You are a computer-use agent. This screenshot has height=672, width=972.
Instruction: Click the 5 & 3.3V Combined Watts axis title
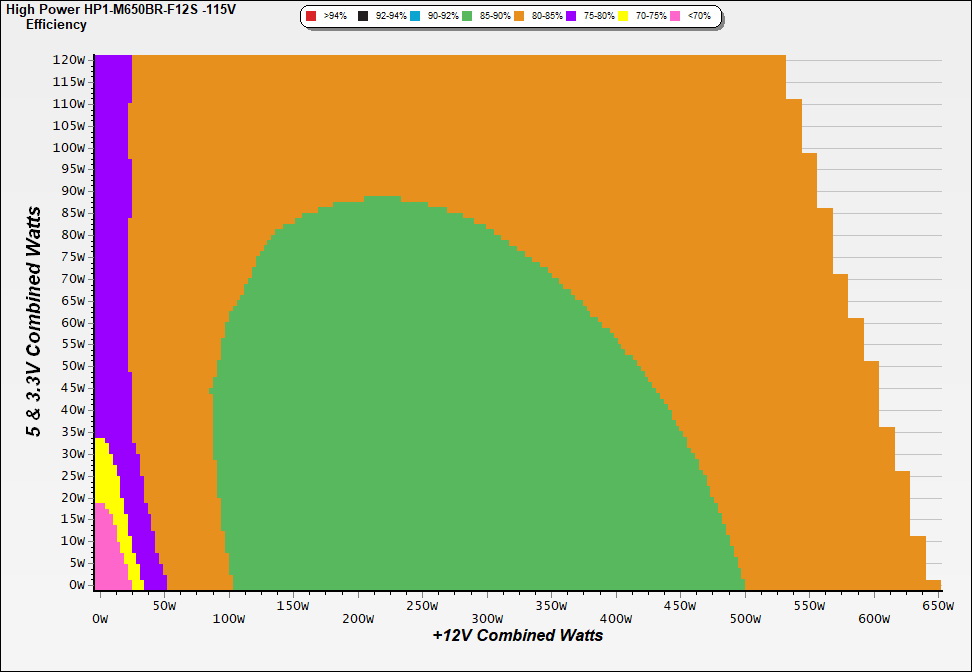pos(34,322)
